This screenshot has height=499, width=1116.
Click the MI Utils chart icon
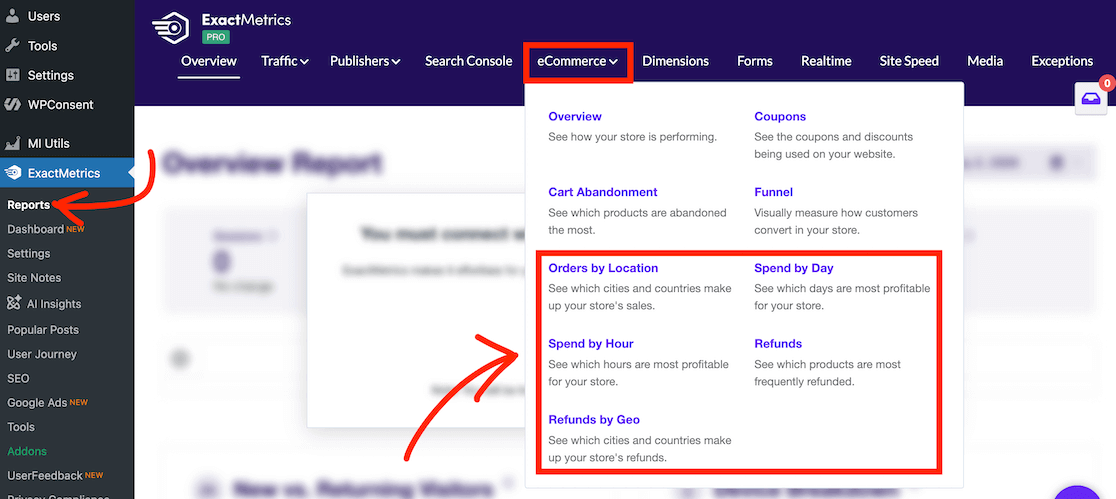click(12, 143)
